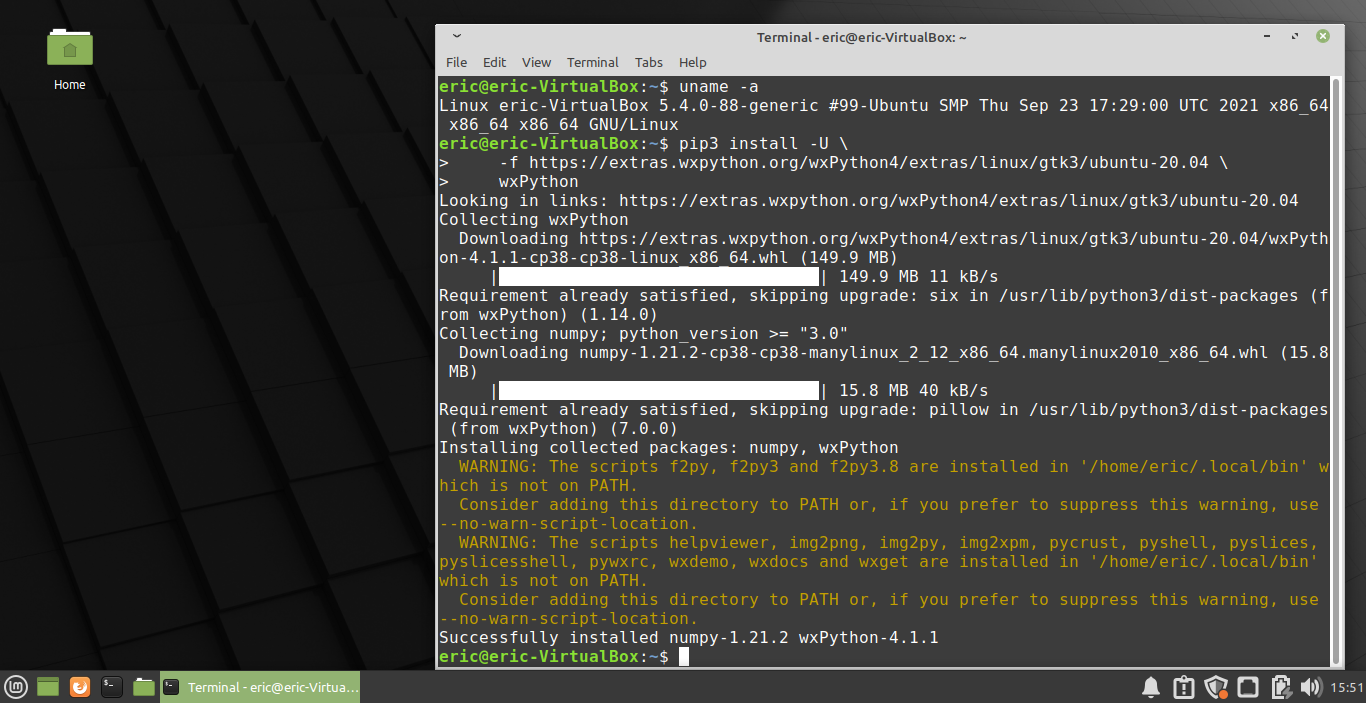
Task: Click '15.8 MB 40 kB/s' download speed text
Action: tap(914, 391)
